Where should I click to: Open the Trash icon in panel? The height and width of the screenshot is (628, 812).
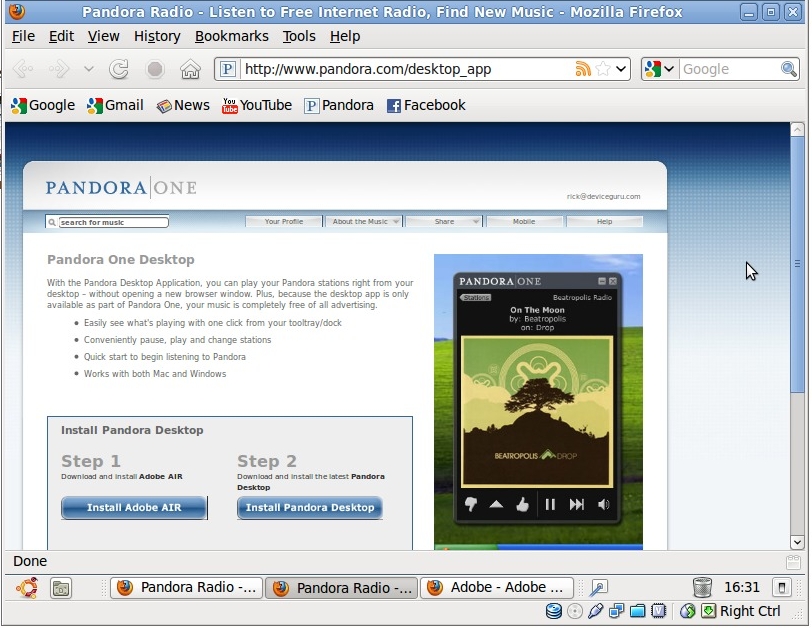702,588
